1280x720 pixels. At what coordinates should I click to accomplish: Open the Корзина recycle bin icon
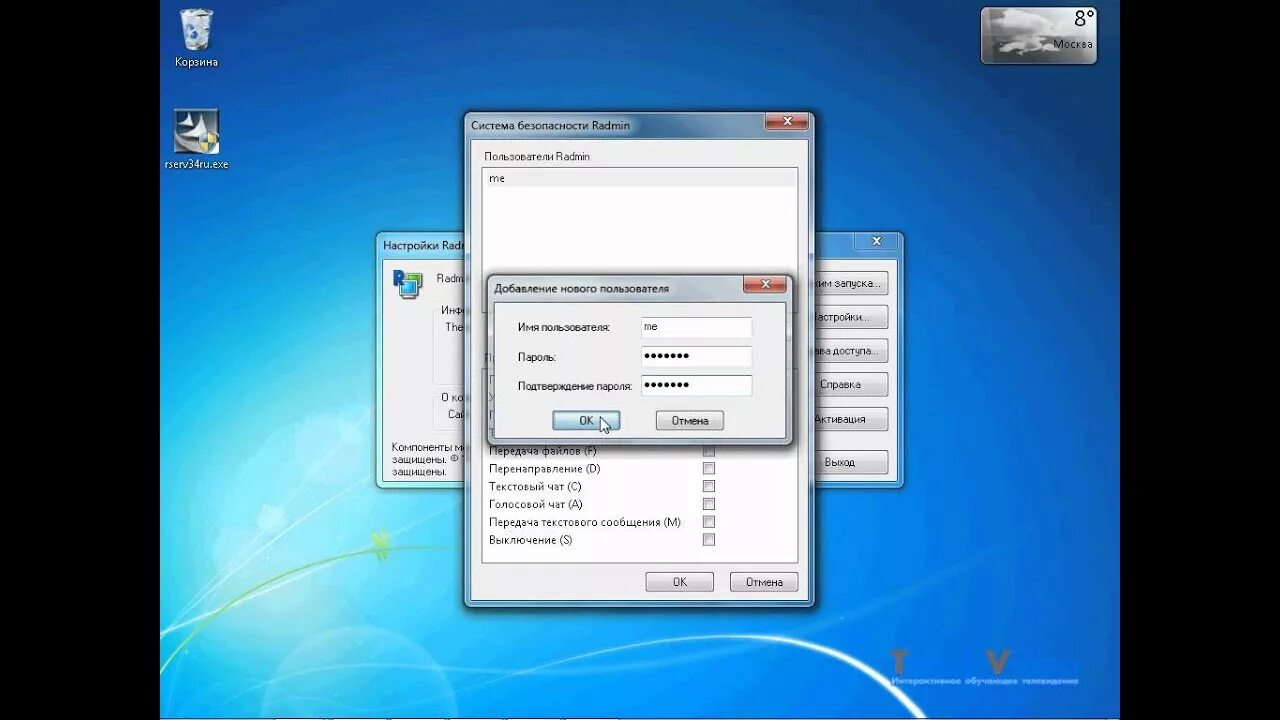click(x=196, y=38)
